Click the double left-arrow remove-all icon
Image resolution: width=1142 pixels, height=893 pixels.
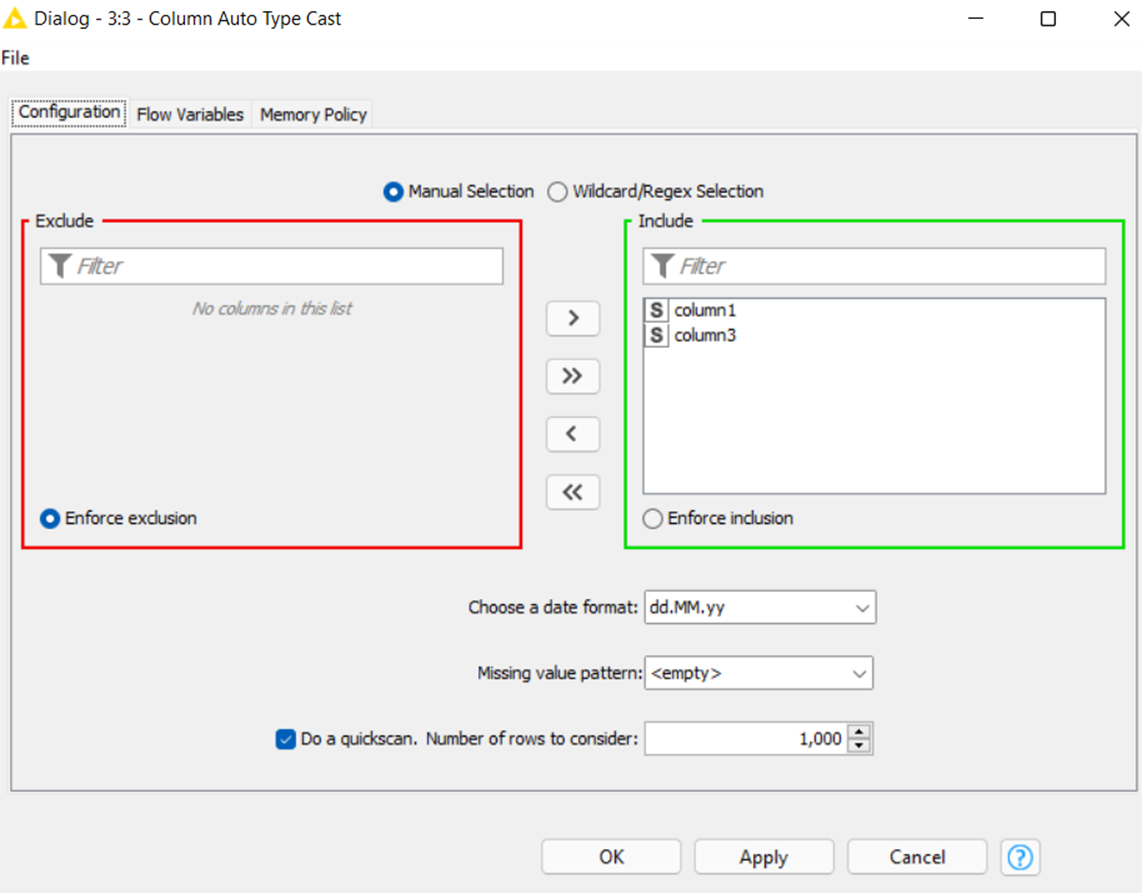(572, 492)
